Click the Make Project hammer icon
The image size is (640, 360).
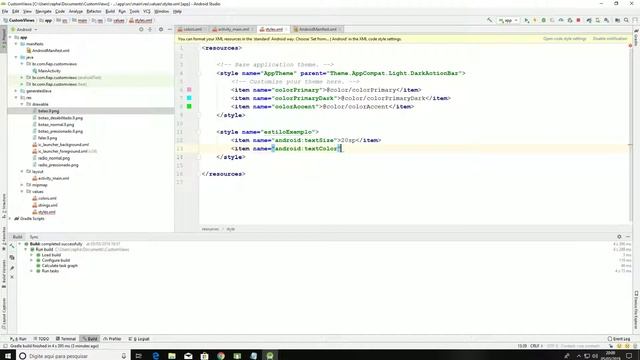(489, 20)
